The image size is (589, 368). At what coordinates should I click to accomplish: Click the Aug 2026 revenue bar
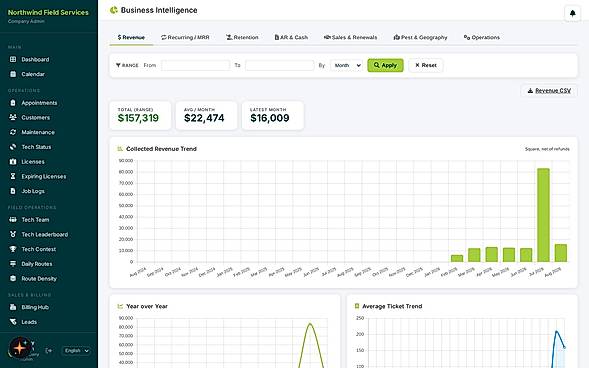click(x=560, y=253)
